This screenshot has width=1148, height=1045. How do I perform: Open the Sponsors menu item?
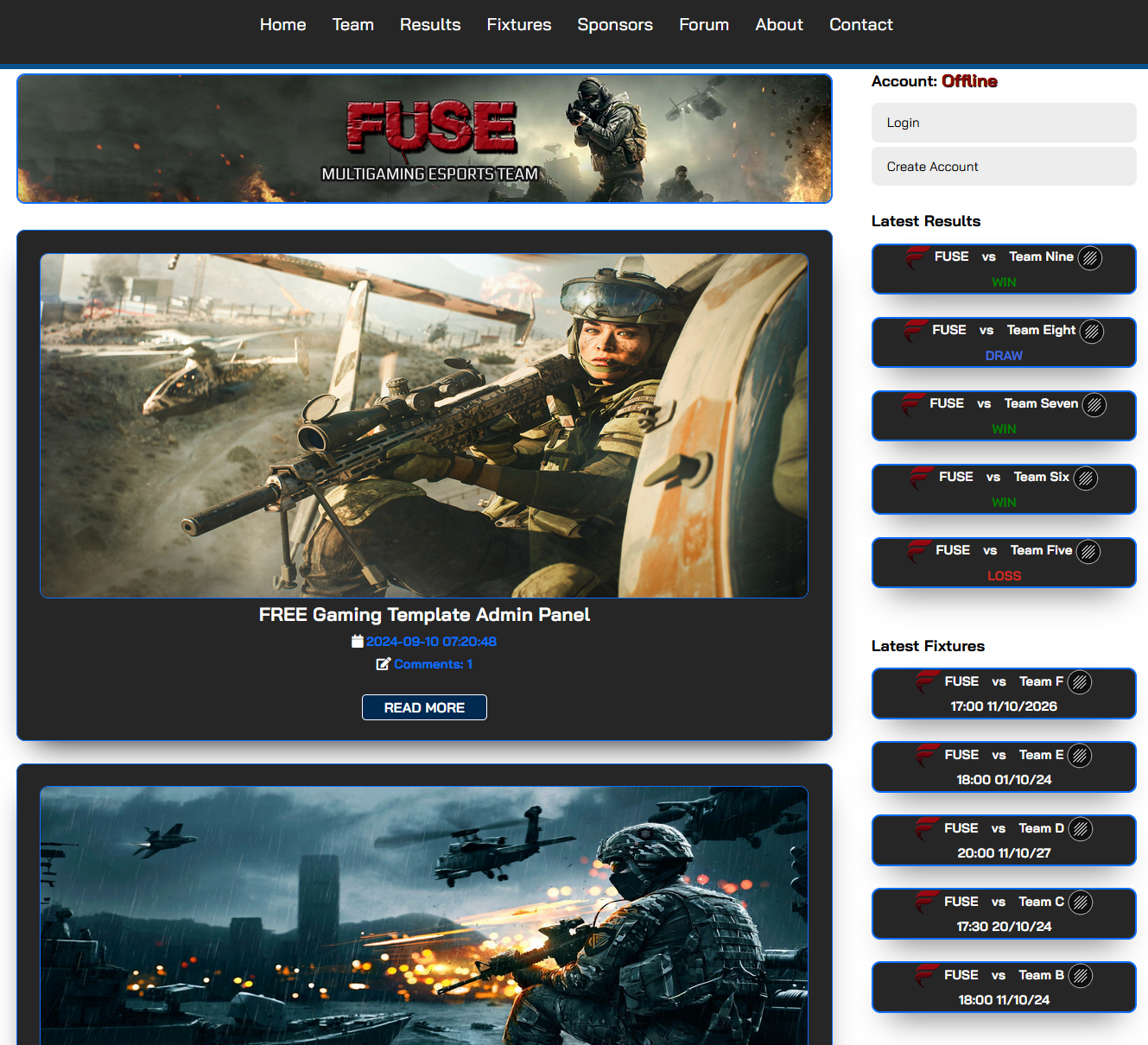pyautogui.click(x=615, y=25)
